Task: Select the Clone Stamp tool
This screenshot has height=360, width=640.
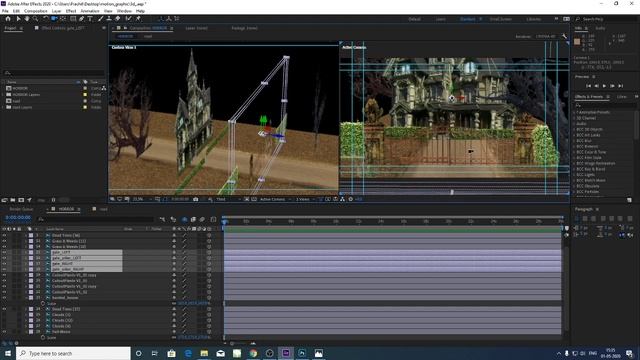Action: 109,19
